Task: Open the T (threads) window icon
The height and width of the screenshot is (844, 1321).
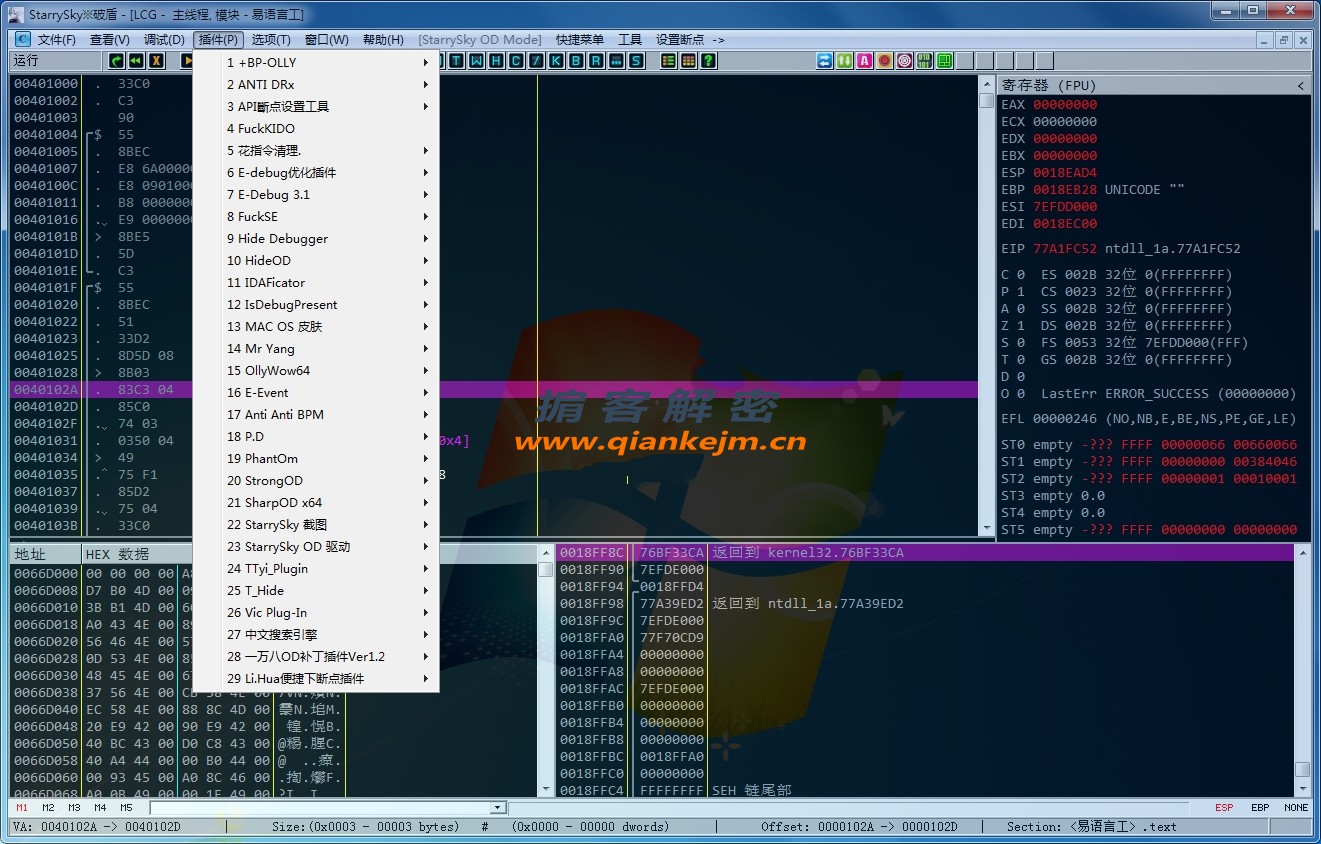Action: pyautogui.click(x=456, y=61)
